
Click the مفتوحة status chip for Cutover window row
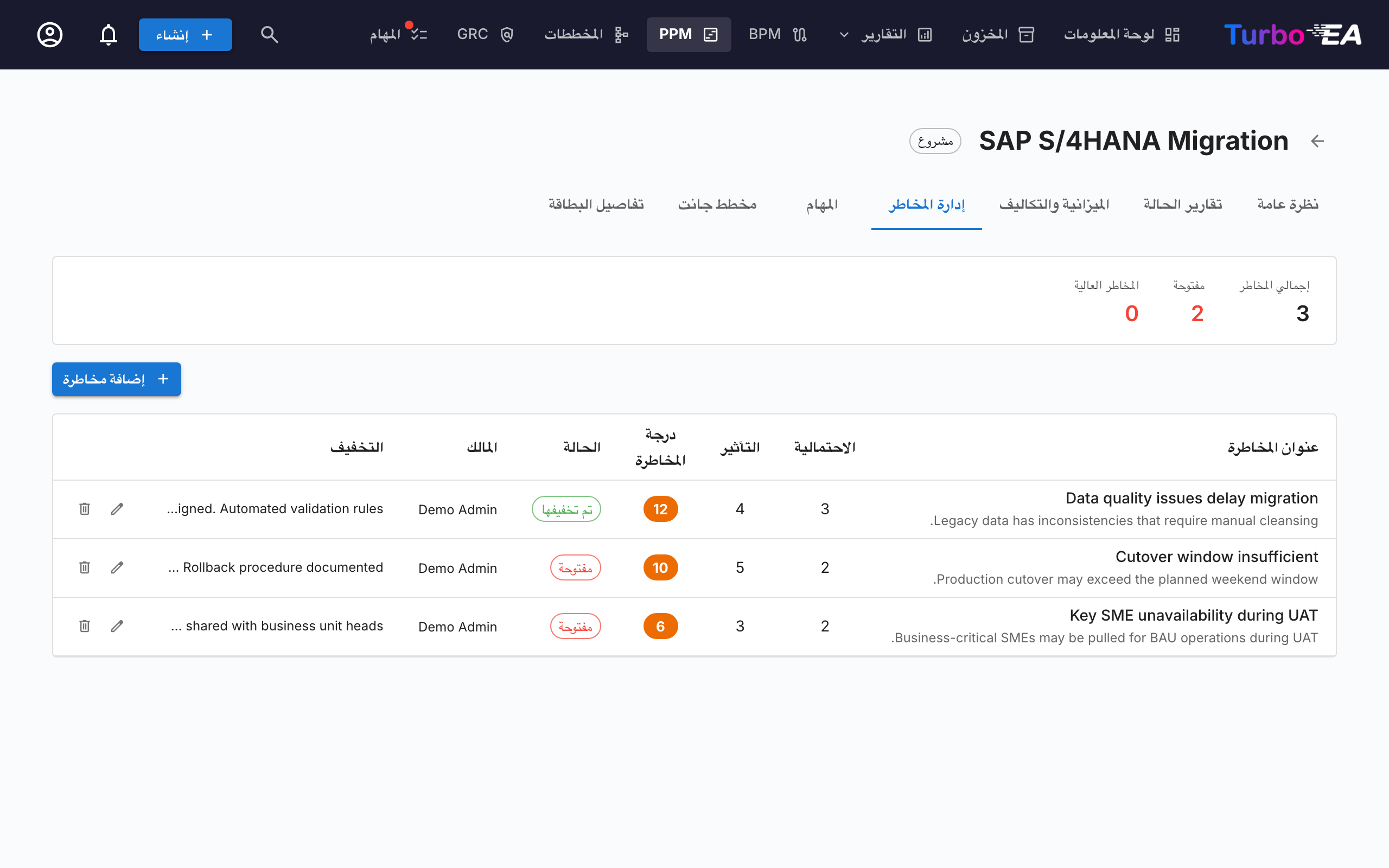576,567
